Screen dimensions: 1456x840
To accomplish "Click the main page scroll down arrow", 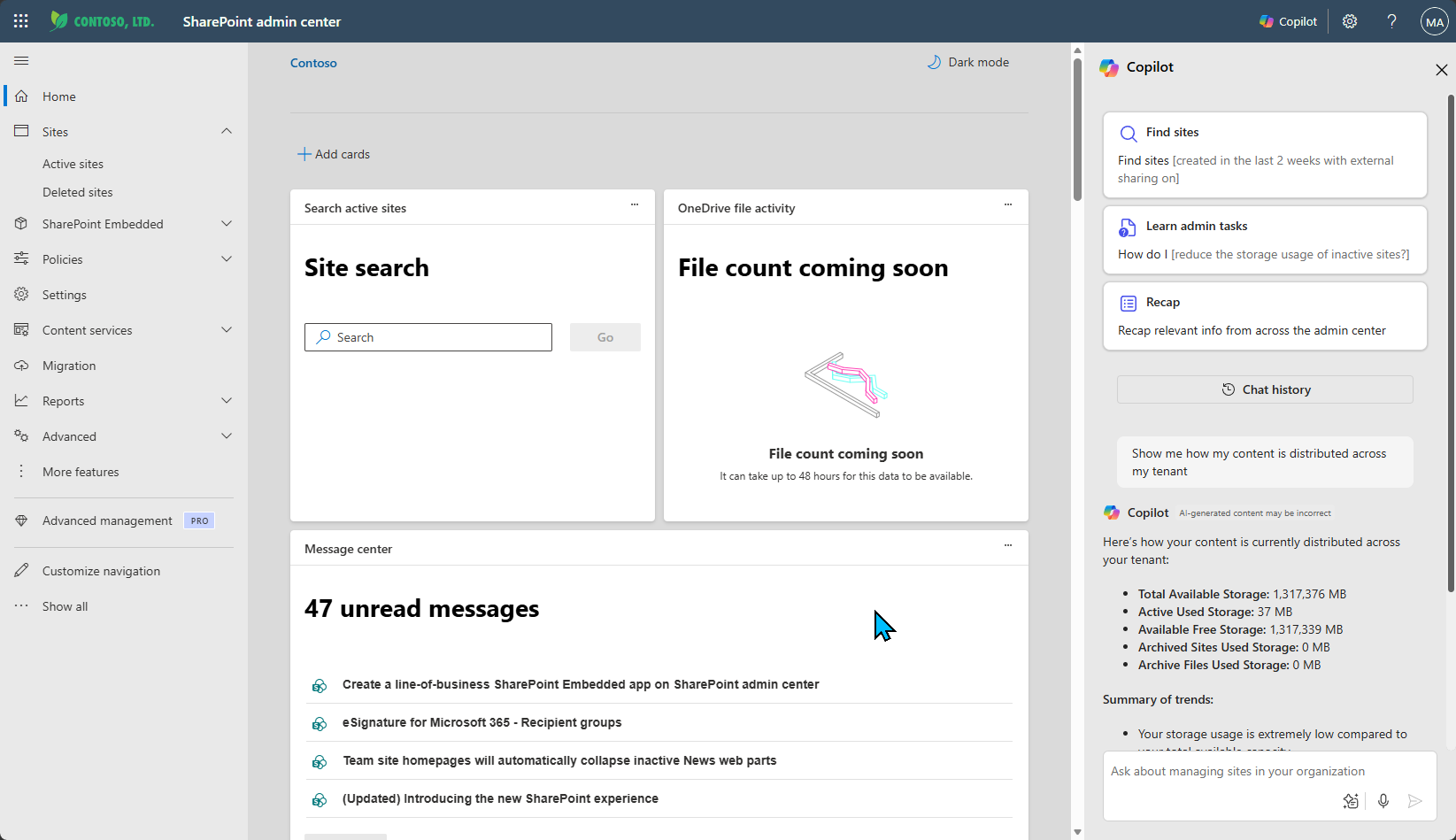I will pyautogui.click(x=1077, y=832).
